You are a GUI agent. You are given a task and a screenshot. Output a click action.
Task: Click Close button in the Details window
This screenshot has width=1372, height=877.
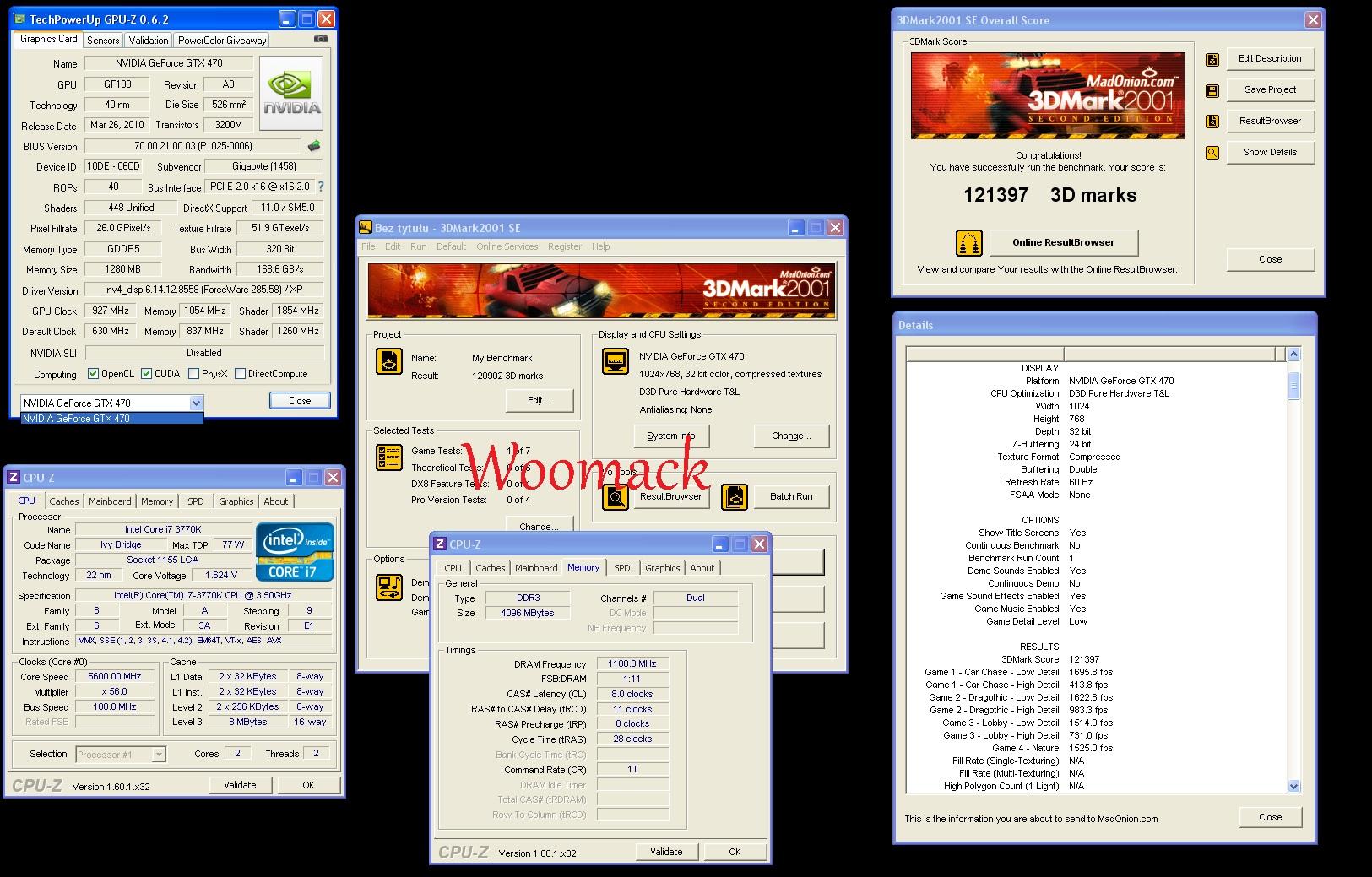click(x=1270, y=817)
